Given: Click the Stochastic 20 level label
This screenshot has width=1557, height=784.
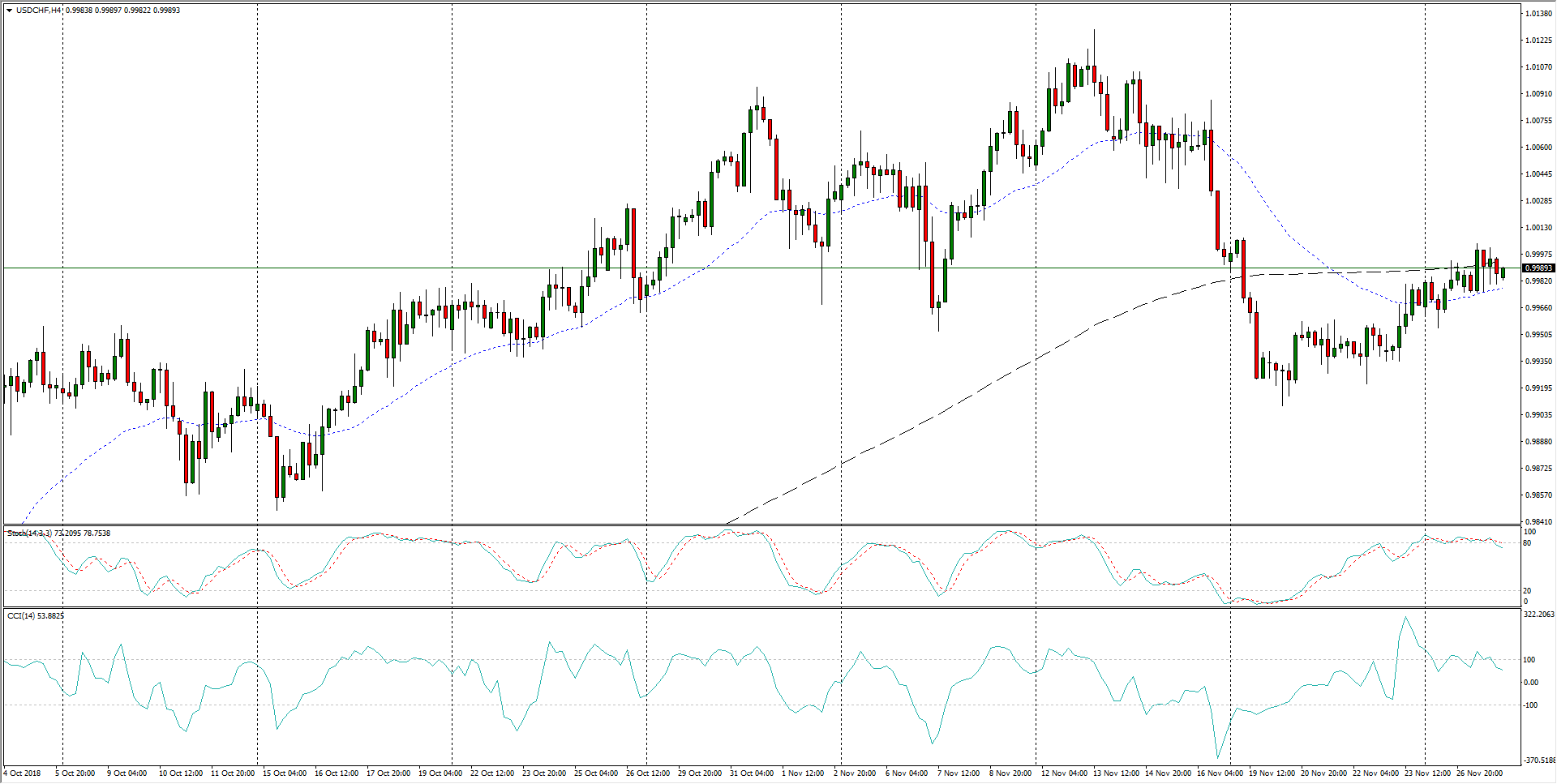Looking at the screenshot, I should 1527,591.
